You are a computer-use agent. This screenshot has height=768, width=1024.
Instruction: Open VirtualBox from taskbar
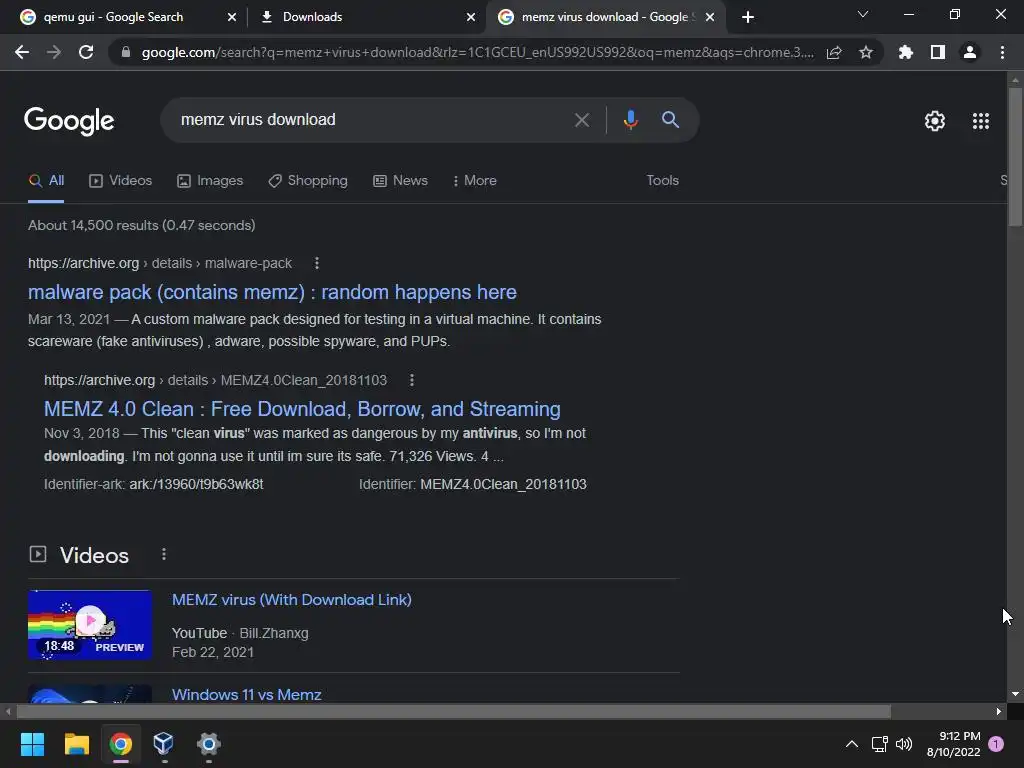point(163,744)
